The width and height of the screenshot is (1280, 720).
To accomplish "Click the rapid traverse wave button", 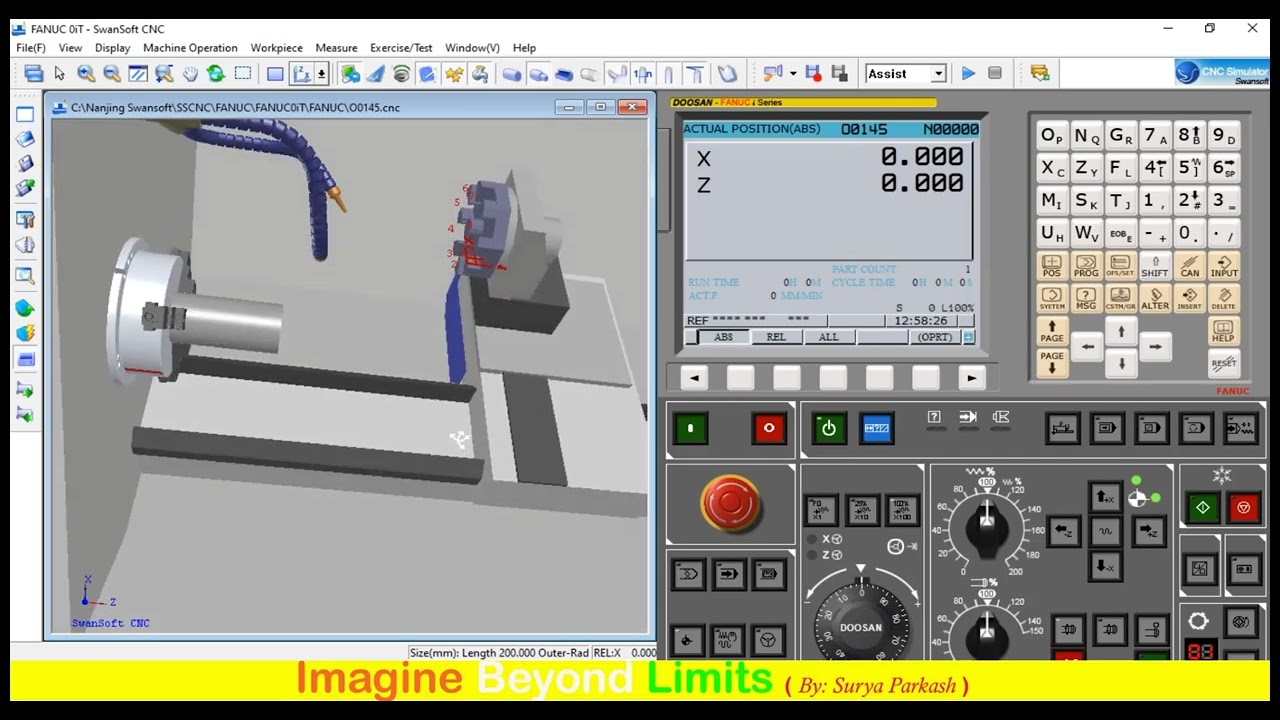I will coord(1105,531).
